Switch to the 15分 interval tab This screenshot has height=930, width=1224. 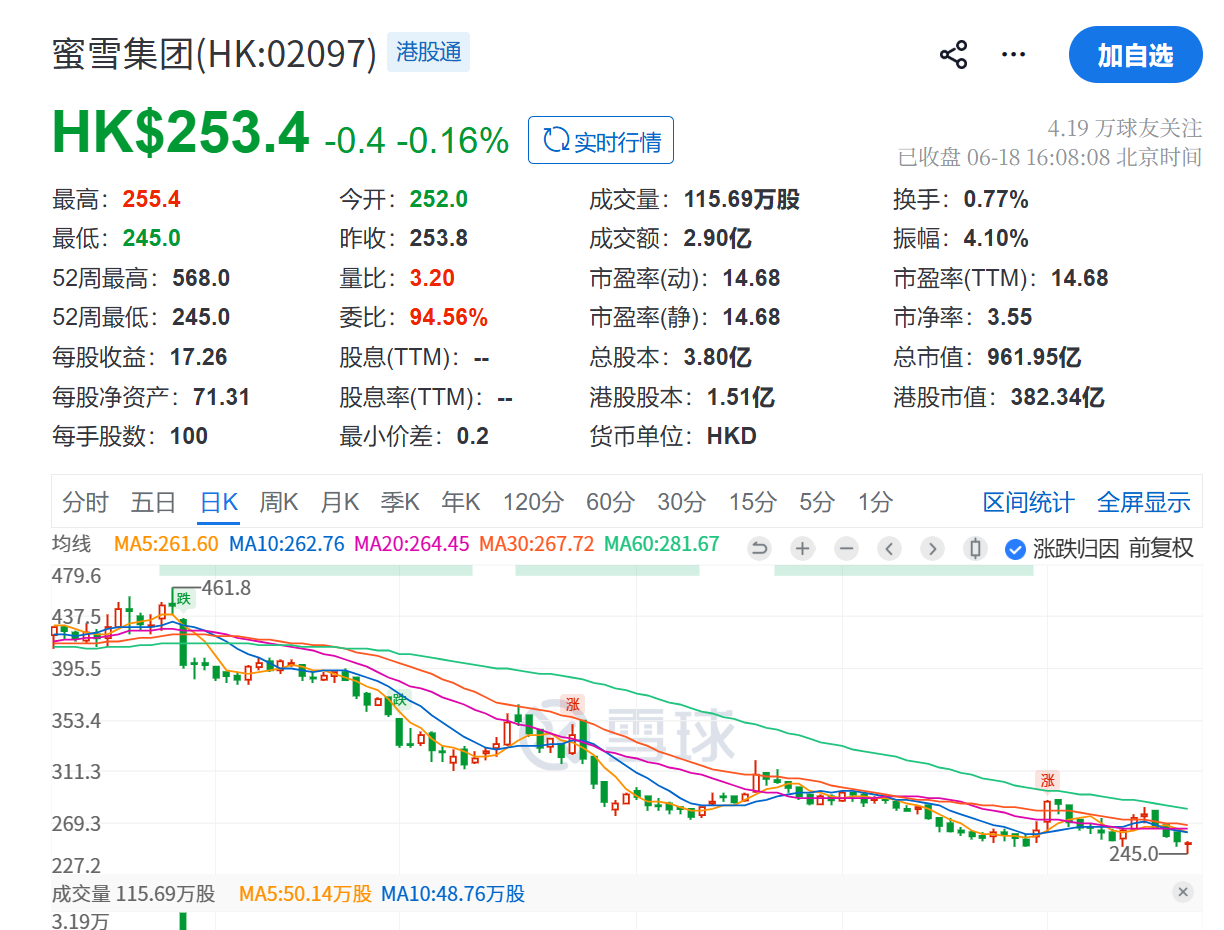click(752, 502)
